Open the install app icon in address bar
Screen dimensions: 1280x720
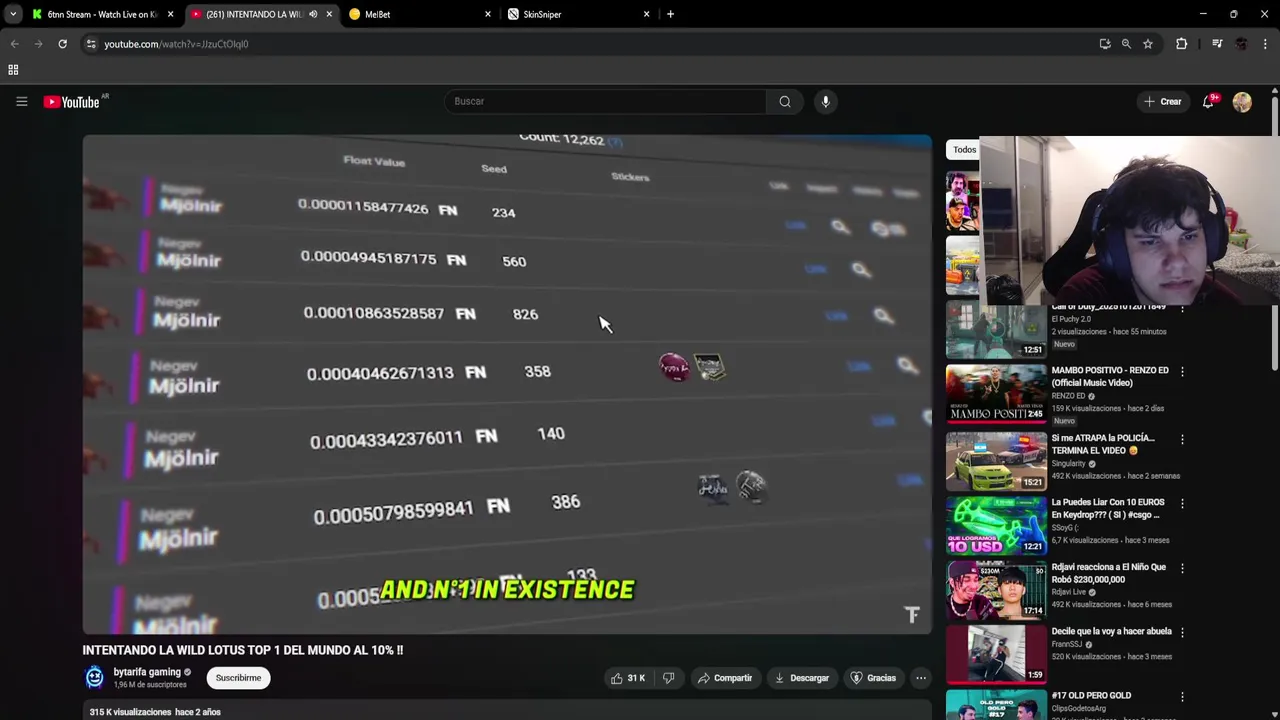point(1105,44)
